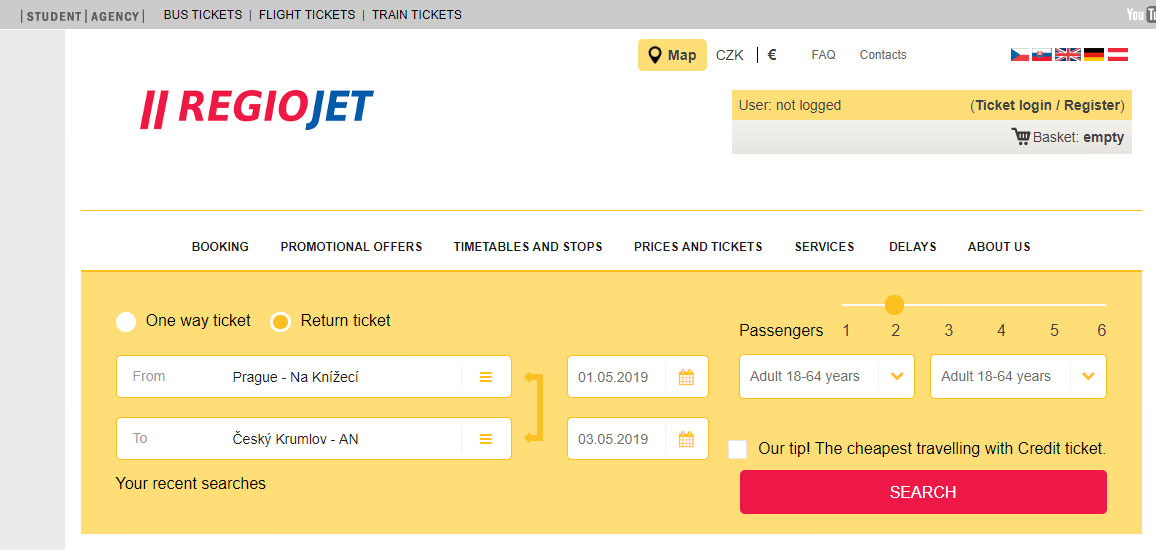Swap From and To stations arrow

coord(533,407)
